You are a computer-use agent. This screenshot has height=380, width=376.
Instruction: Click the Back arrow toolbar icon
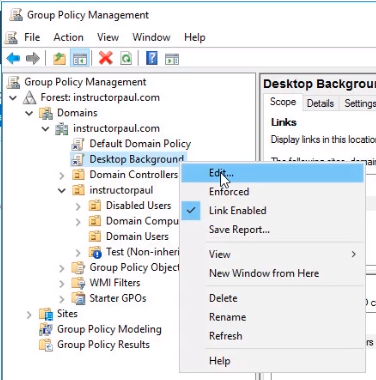click(13, 59)
